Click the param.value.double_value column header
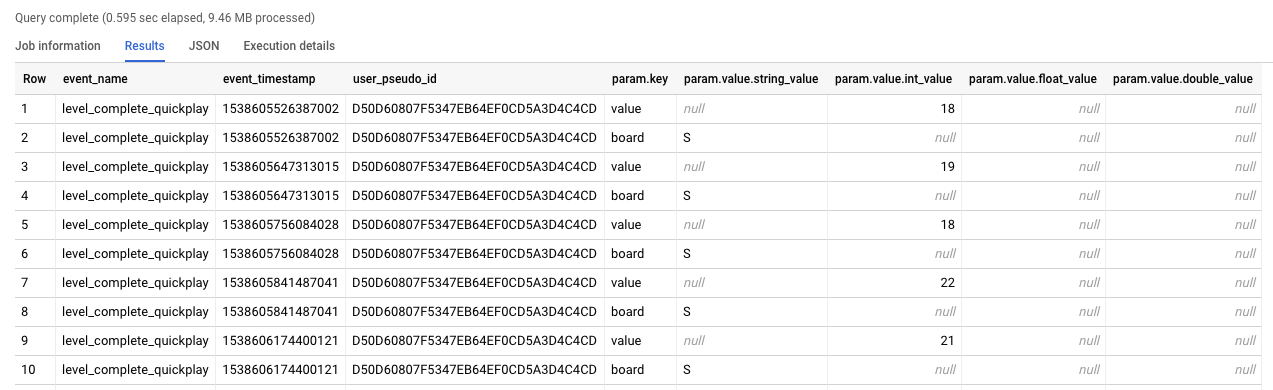The image size is (1273, 390). click(1183, 79)
